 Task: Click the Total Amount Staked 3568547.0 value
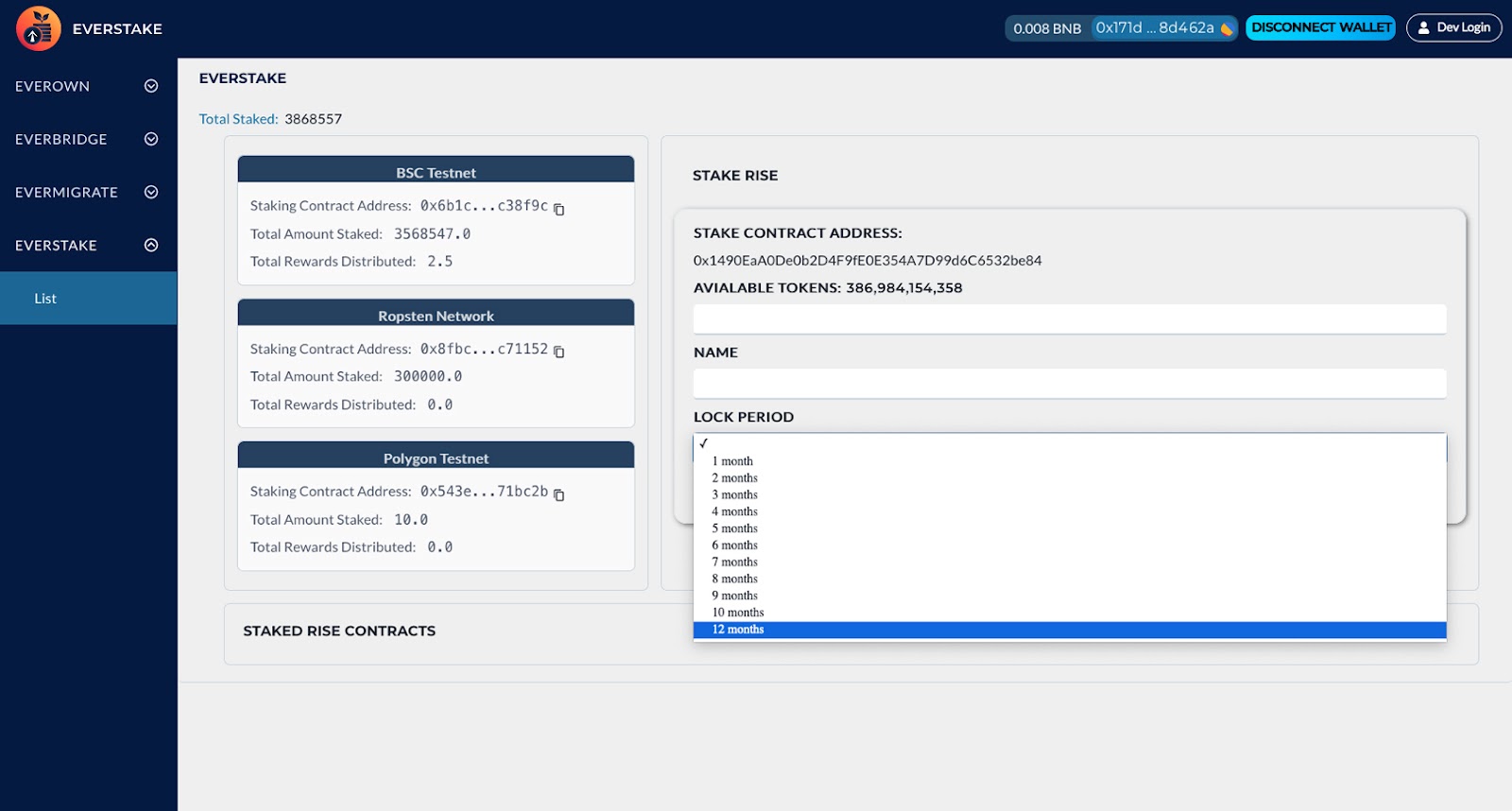(432, 233)
